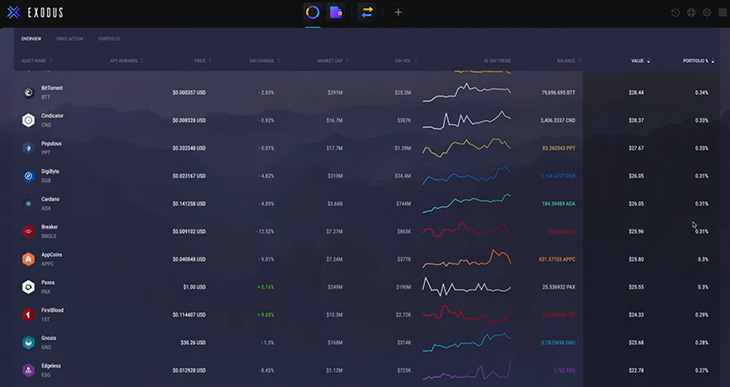Sort by 24H Change column

point(264,61)
